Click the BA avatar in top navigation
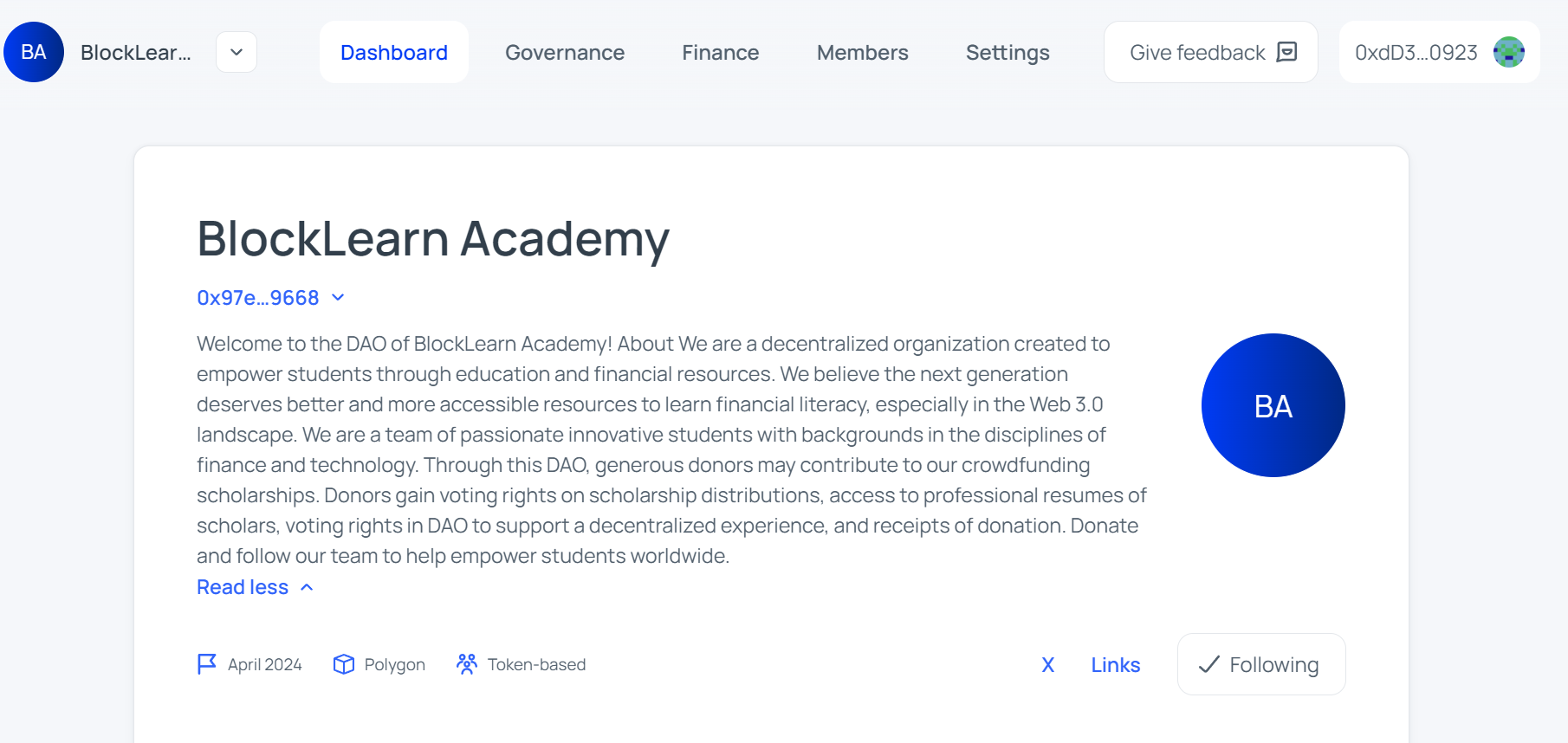 [x=34, y=52]
